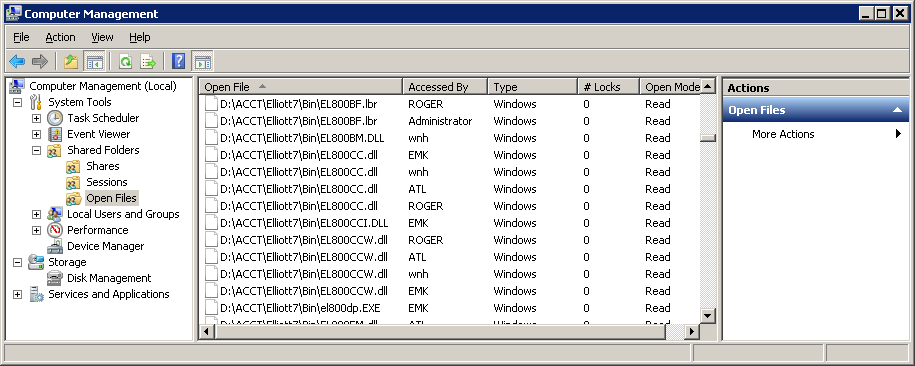Expand the Task Scheduler node
The image size is (915, 366).
[36, 118]
